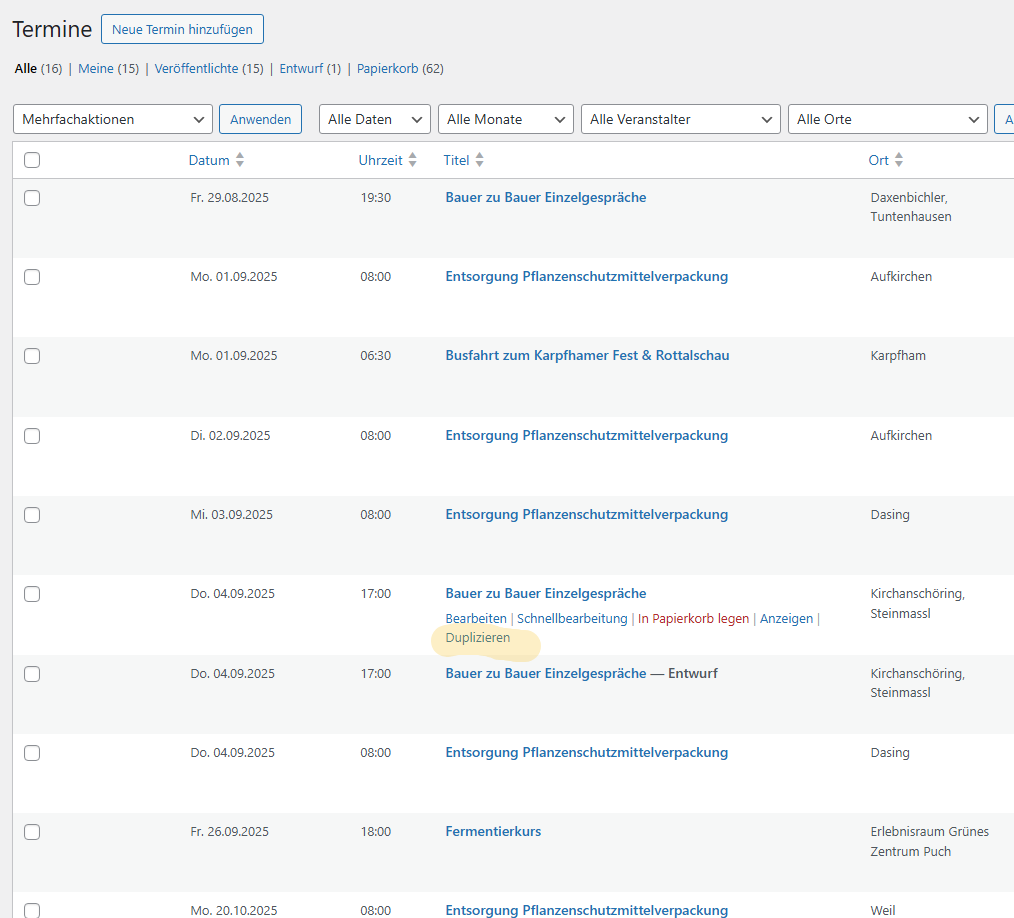
Task: Filter list by Entwurf status
Action: [301, 69]
